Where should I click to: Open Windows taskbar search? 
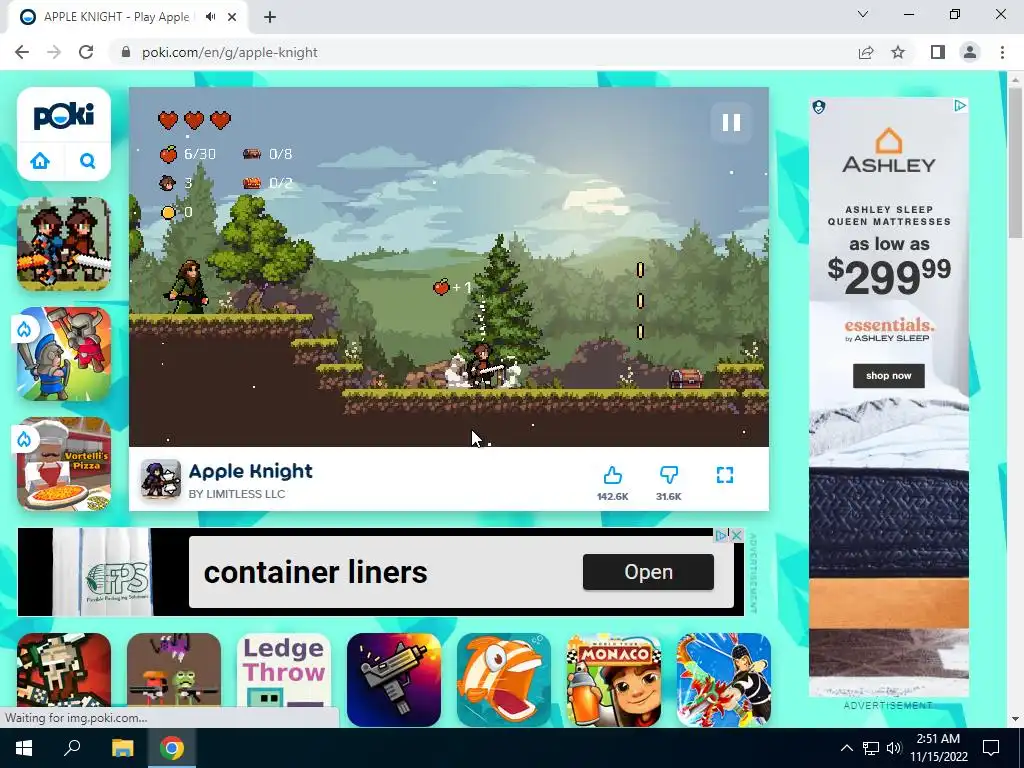point(72,748)
